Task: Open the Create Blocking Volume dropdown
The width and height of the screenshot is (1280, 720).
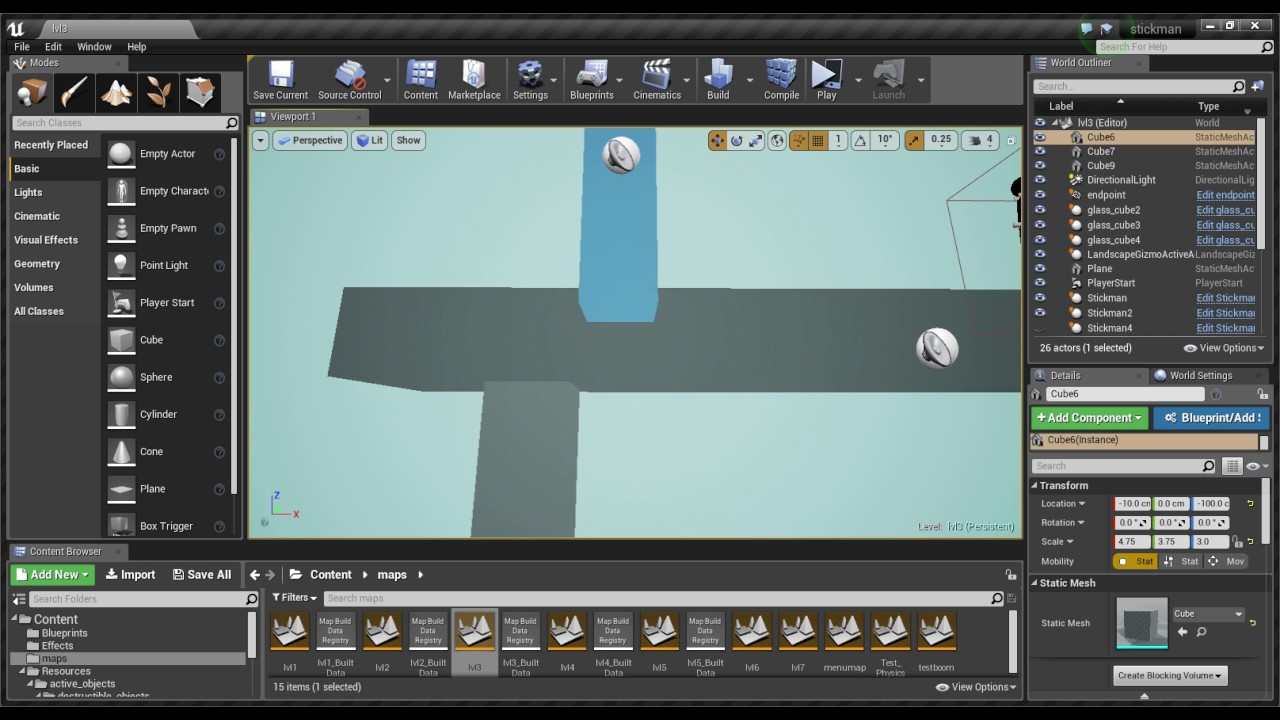Action: tap(1169, 676)
